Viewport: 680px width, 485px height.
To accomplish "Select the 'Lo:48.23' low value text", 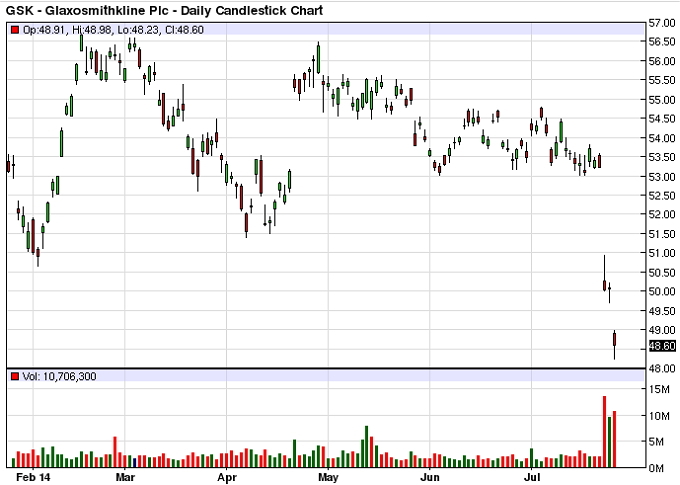I will (137, 30).
